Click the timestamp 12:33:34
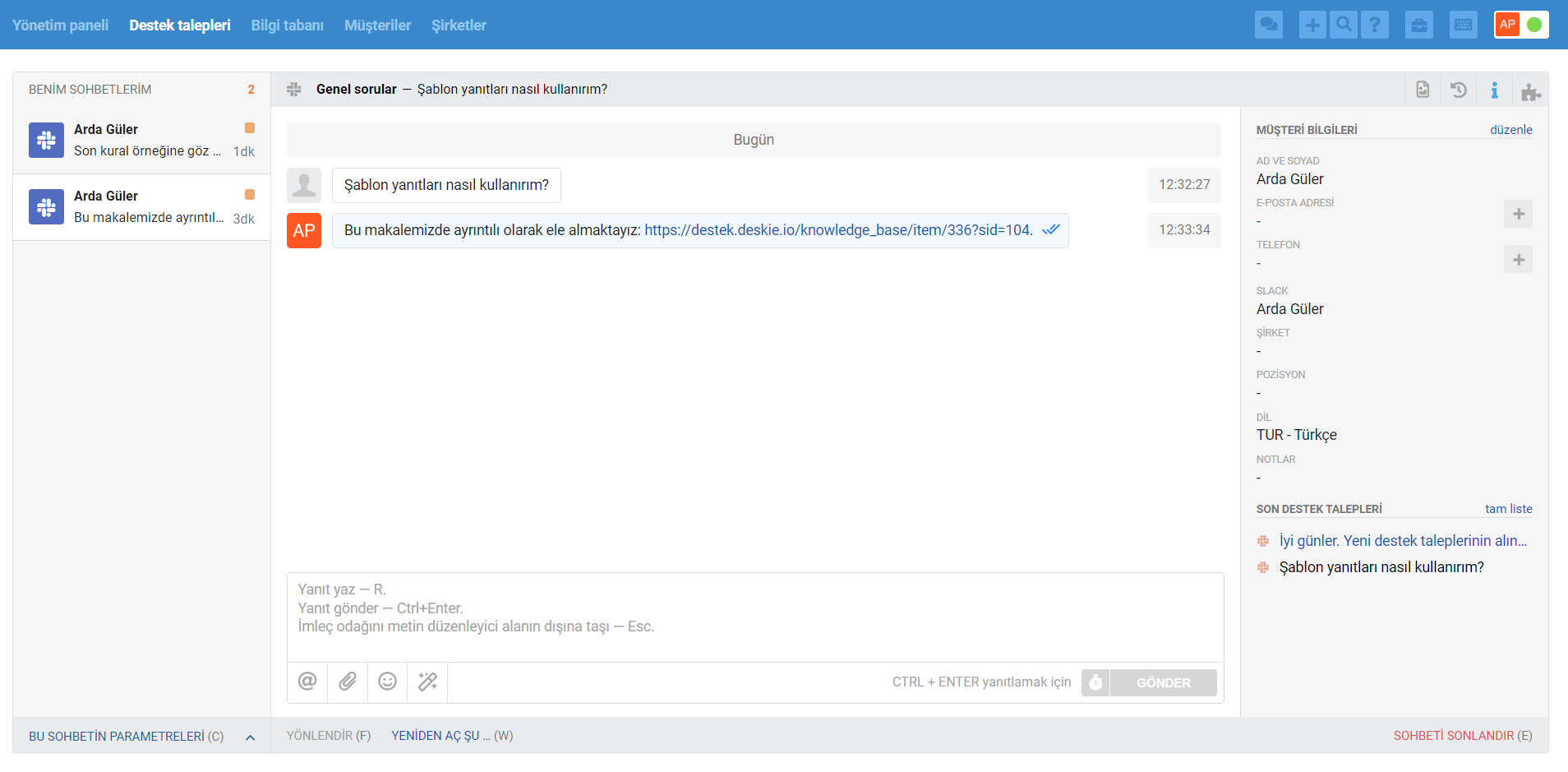1568x772 pixels. 1184,230
